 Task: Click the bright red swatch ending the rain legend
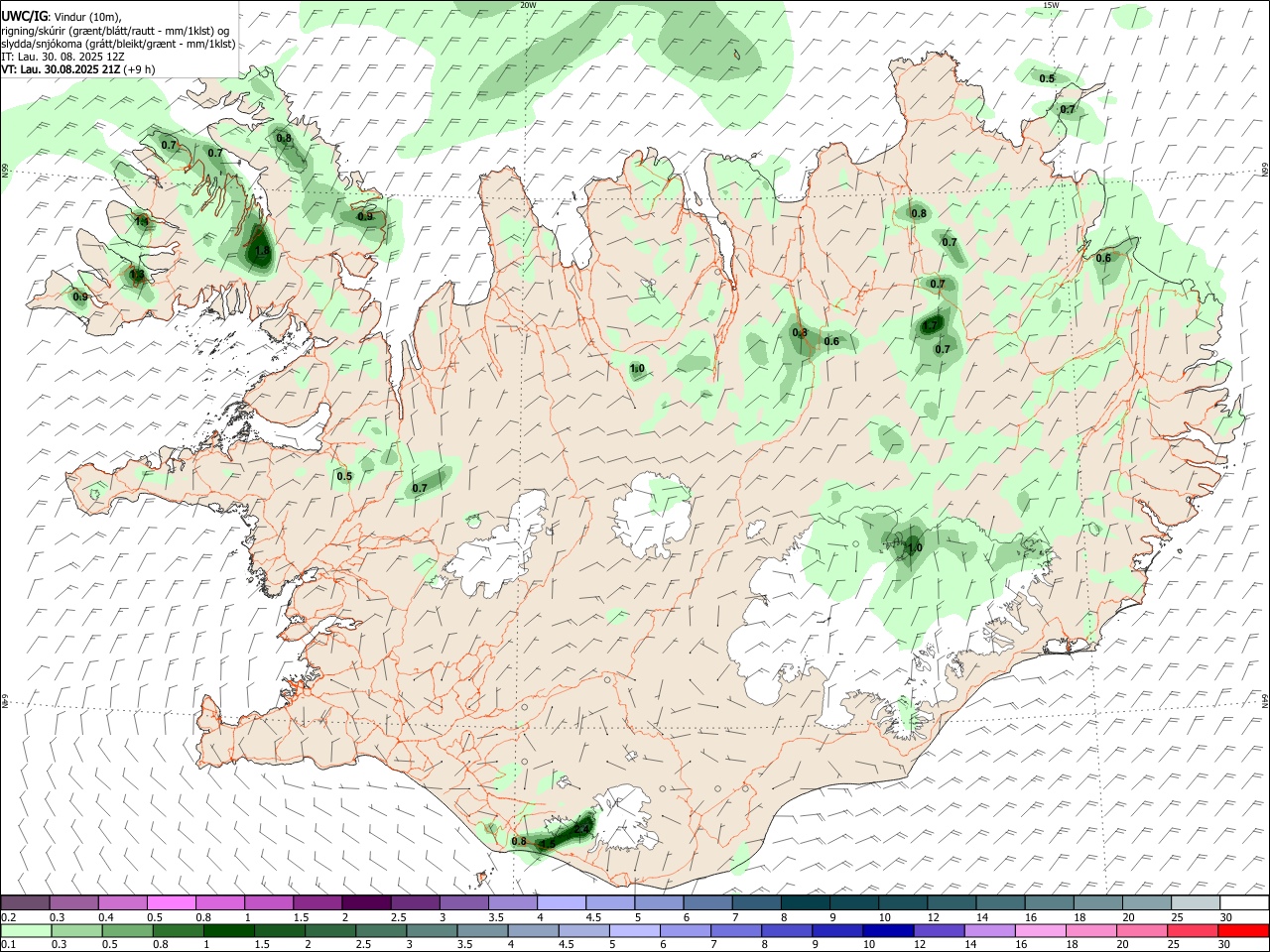pyautogui.click(x=1244, y=930)
